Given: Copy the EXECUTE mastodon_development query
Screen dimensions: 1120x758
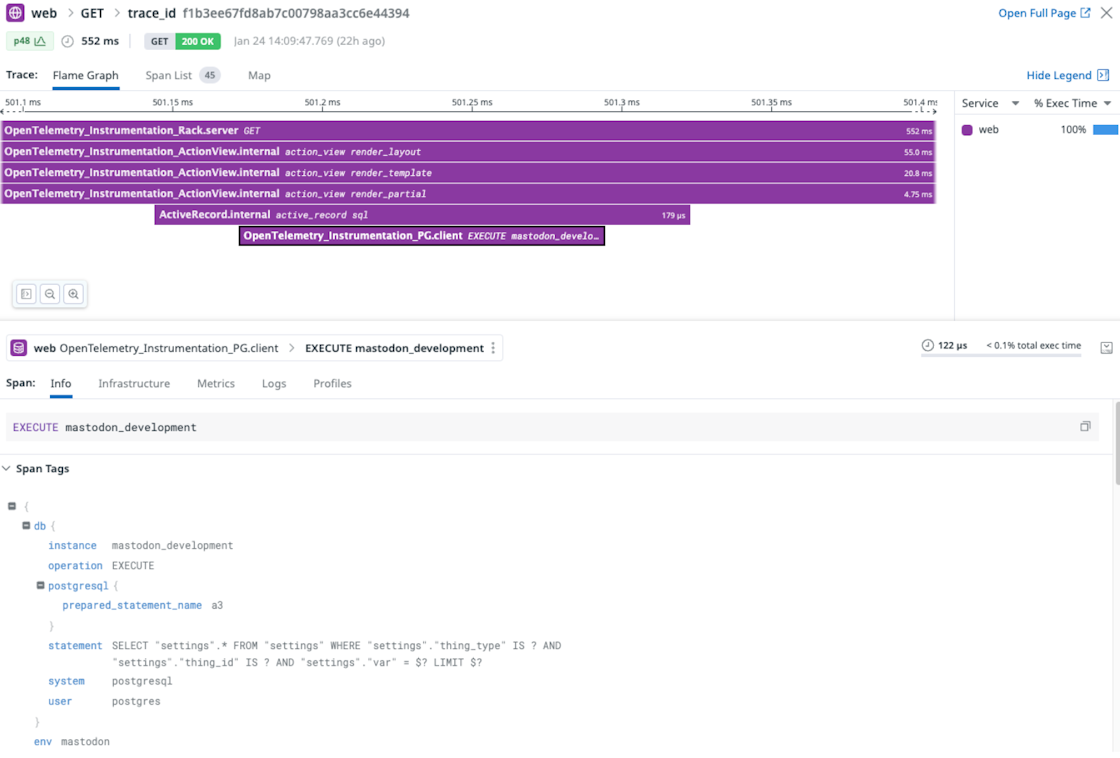Looking at the screenshot, I should [1085, 427].
